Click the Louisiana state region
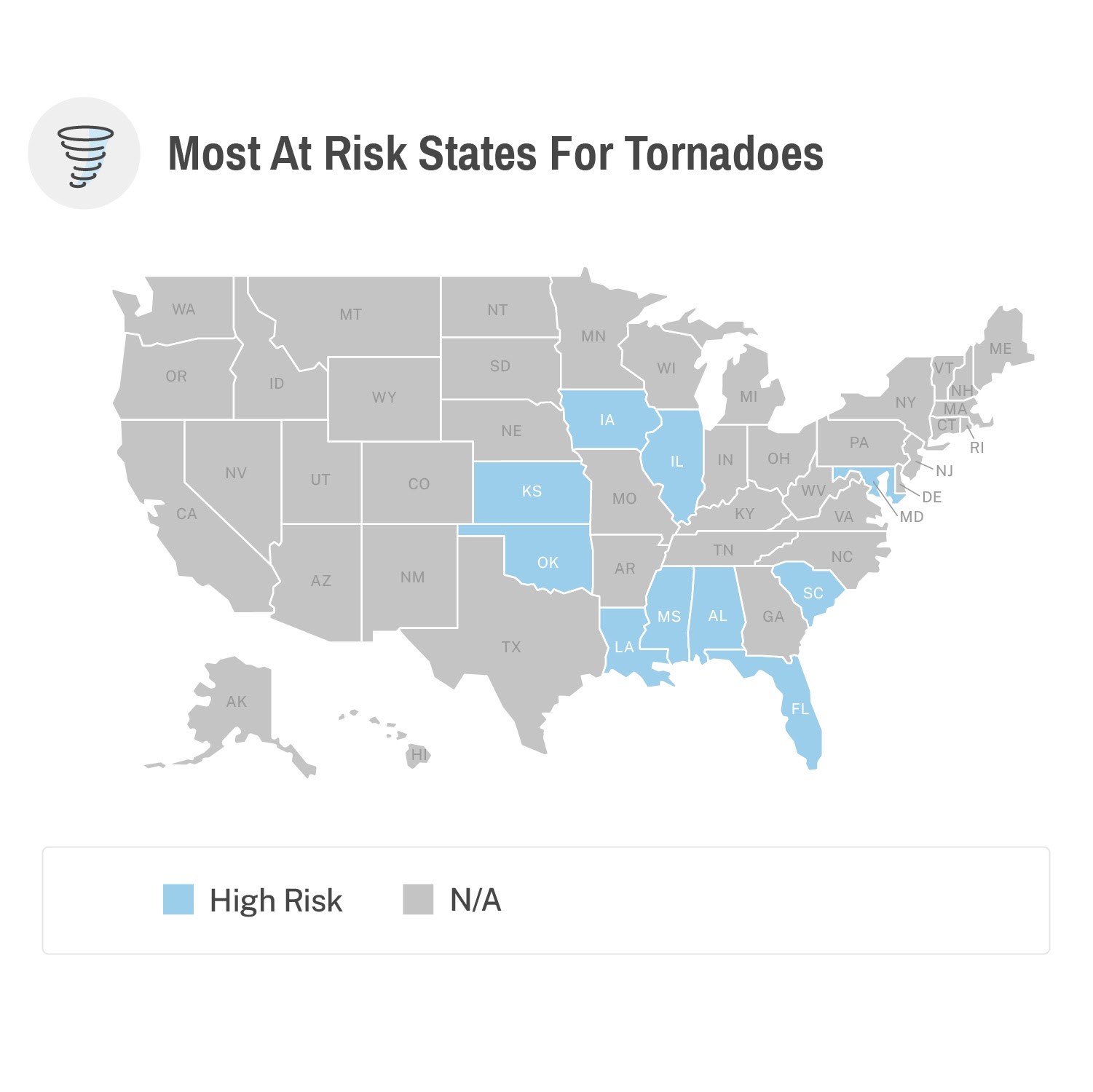This screenshot has height=1092, width=1093. pos(624,646)
